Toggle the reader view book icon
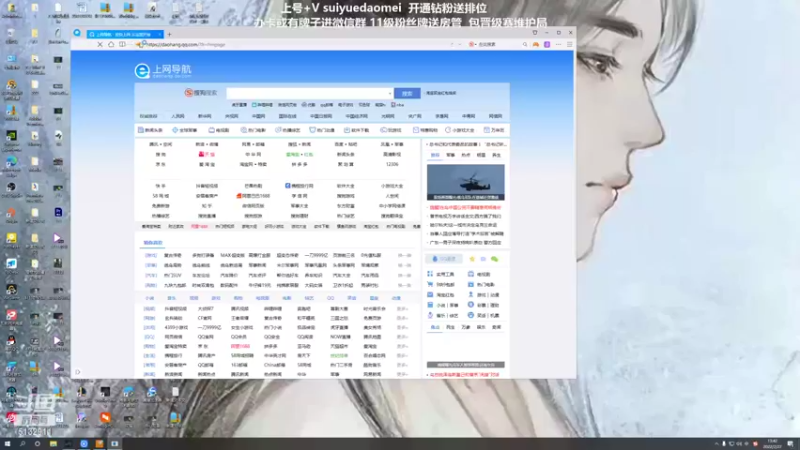The width and height of the screenshot is (800, 450). click(x=122, y=44)
